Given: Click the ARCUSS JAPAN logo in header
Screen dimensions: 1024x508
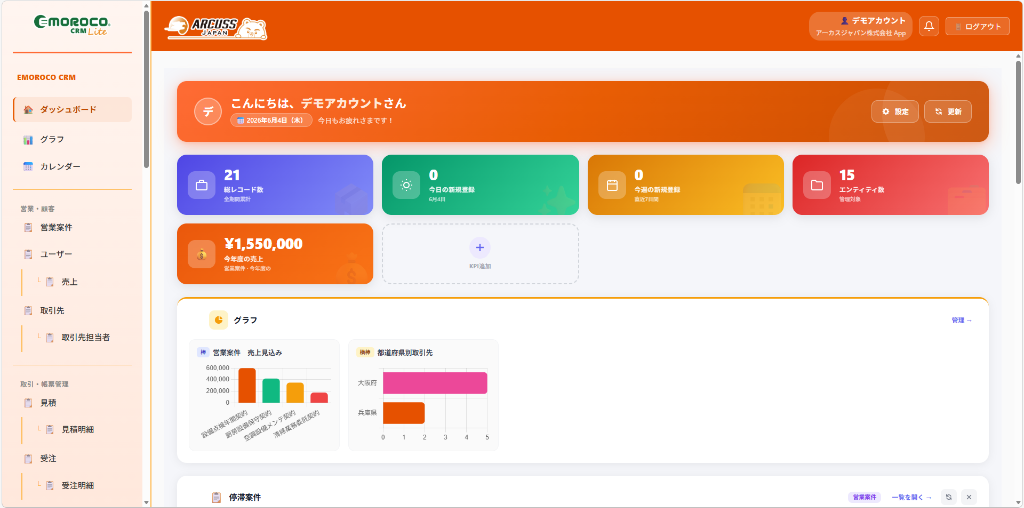Looking at the screenshot, I should [216, 27].
